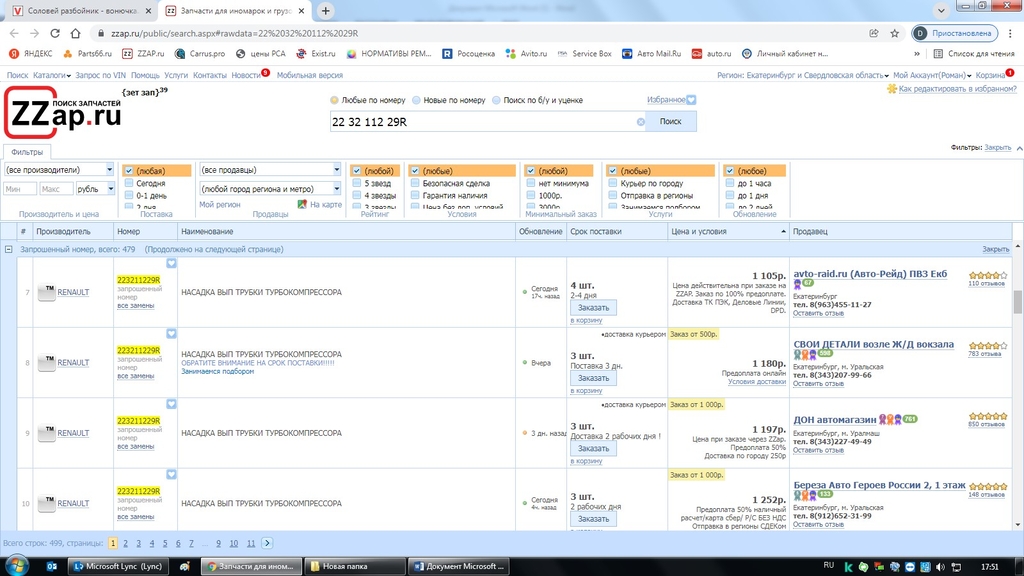This screenshot has height=576, width=1024.
Task: Add the avto-raid.ru row part to favorites
Action: tap(171, 263)
